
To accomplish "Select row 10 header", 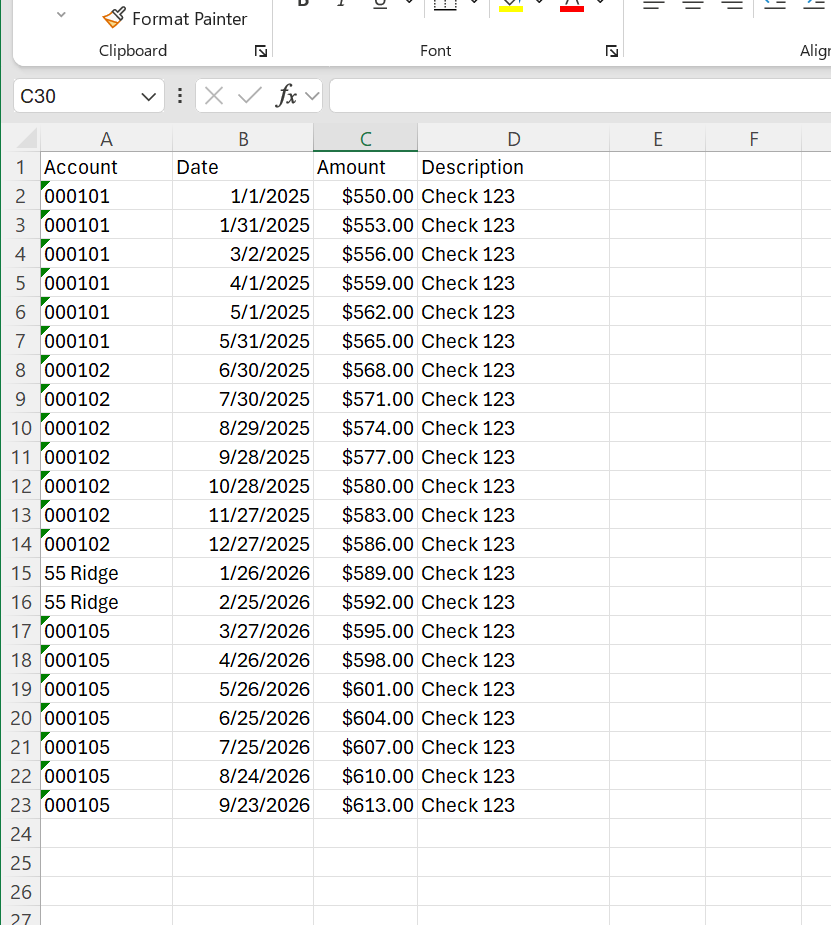I will (x=21, y=428).
